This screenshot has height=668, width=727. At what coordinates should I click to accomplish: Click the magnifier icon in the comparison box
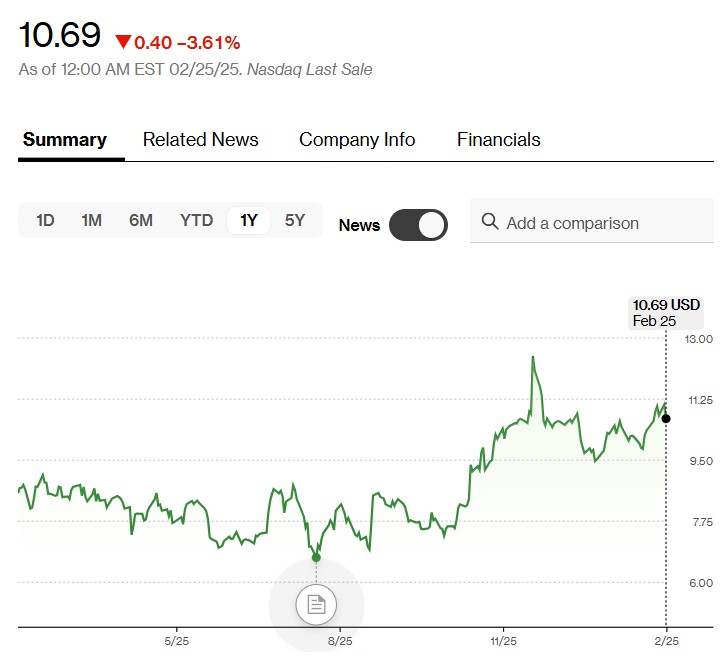coord(490,222)
